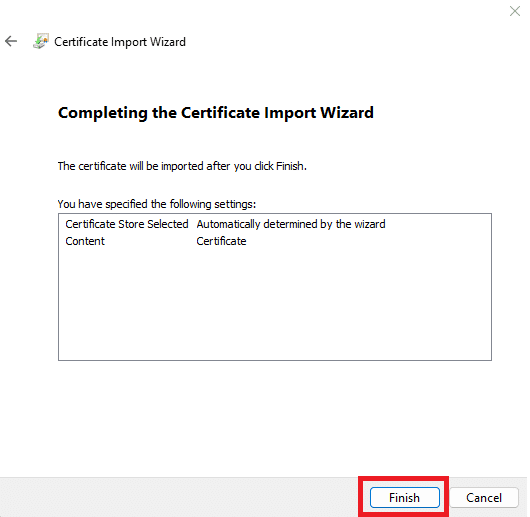
Task: Click the 'Certificate Import Wizard' title text
Action: (120, 42)
